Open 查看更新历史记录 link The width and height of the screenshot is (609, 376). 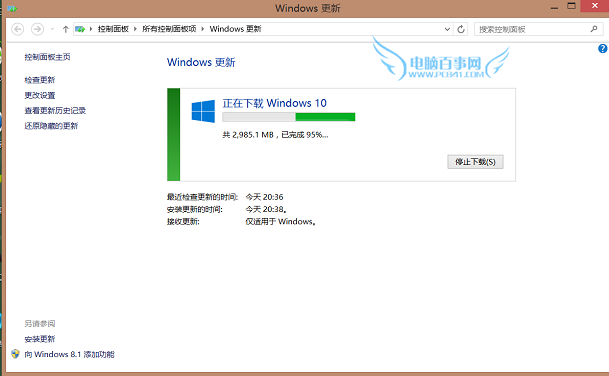(55, 111)
